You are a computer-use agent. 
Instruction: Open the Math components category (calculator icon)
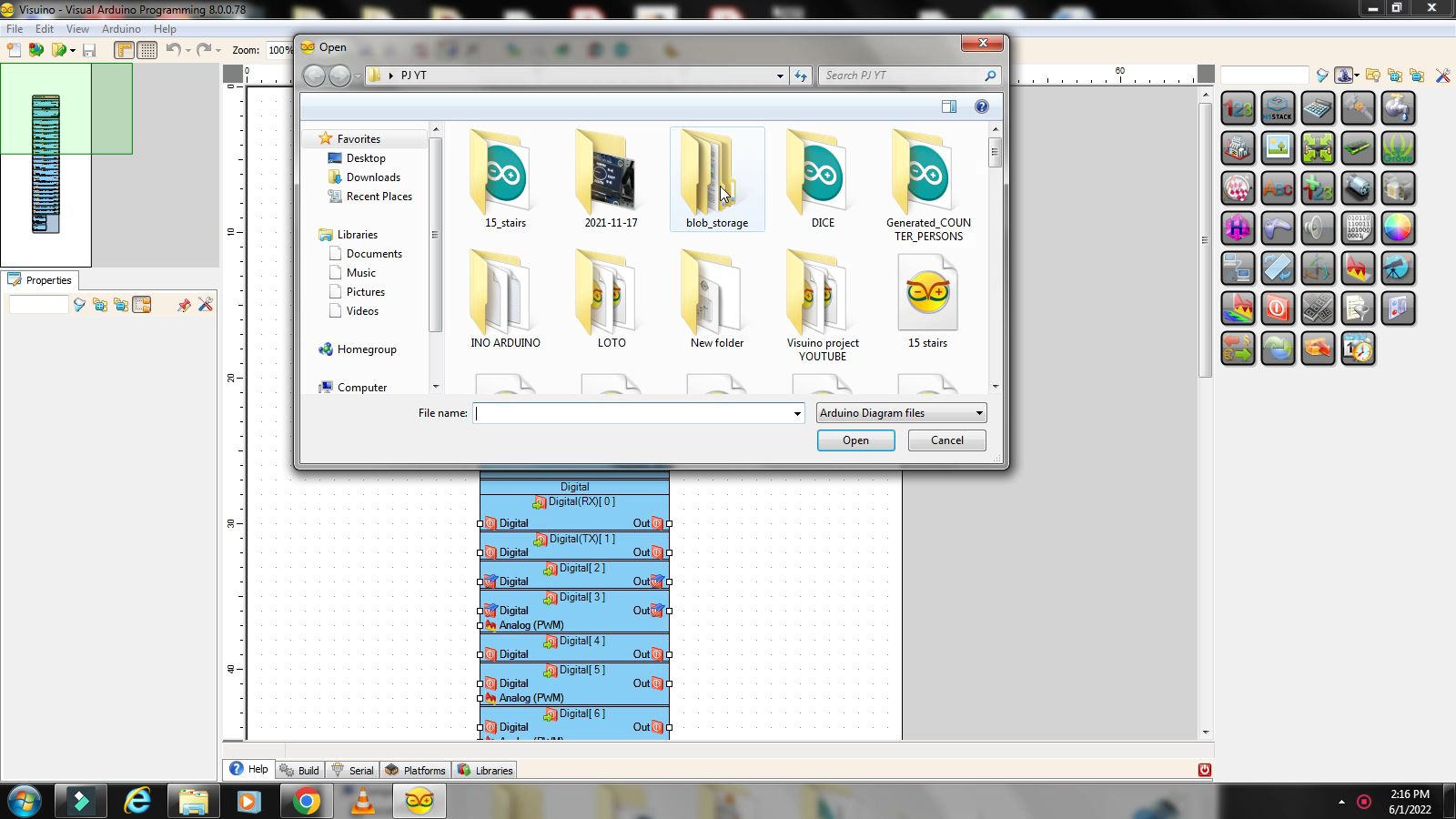pyautogui.click(x=1318, y=108)
